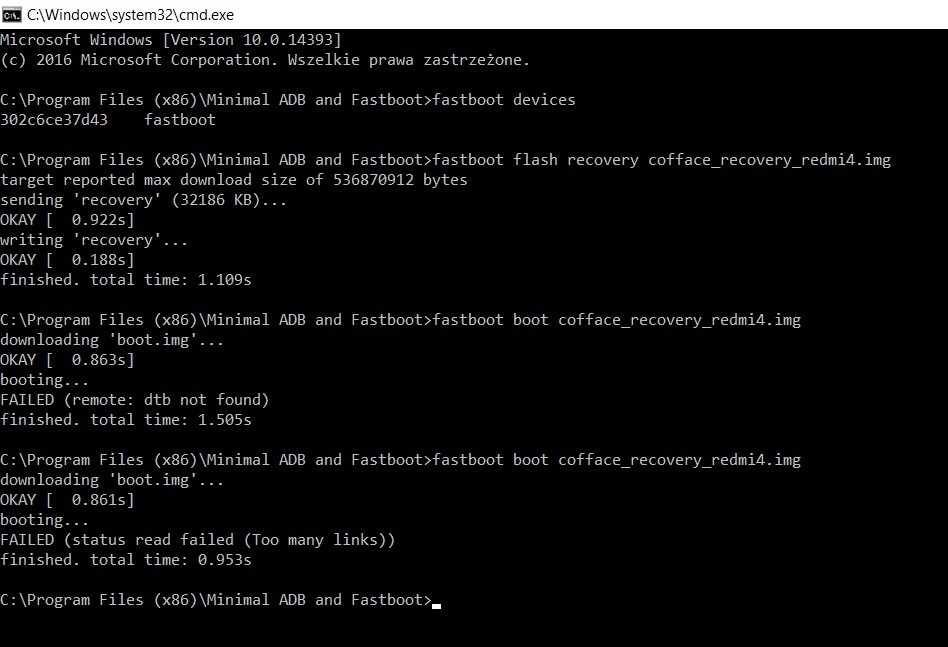
Task: Click the "OKAY [ 0.863s]" status line
Action: (67, 360)
